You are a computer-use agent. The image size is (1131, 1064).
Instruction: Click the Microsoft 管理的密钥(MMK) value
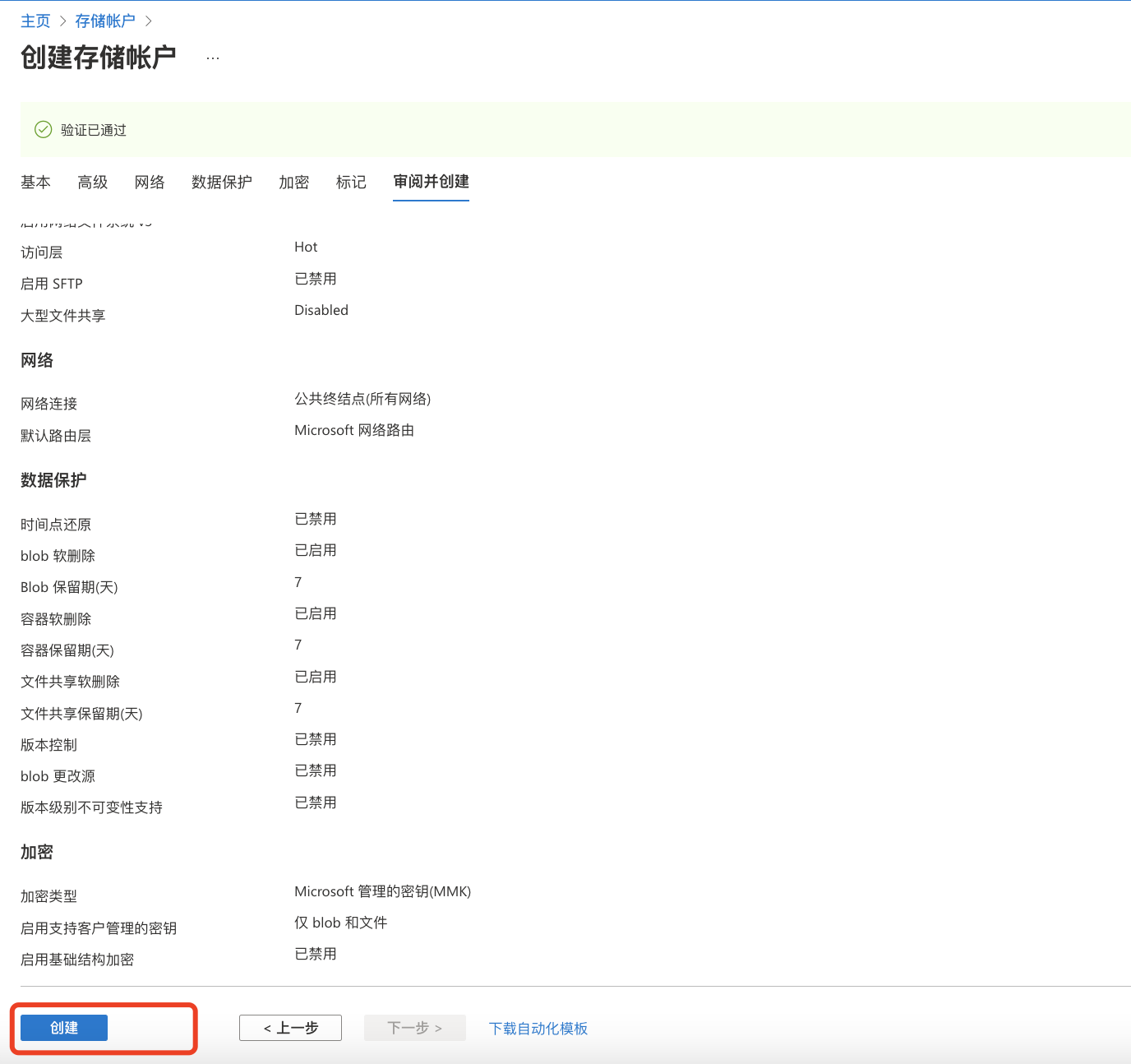(383, 891)
